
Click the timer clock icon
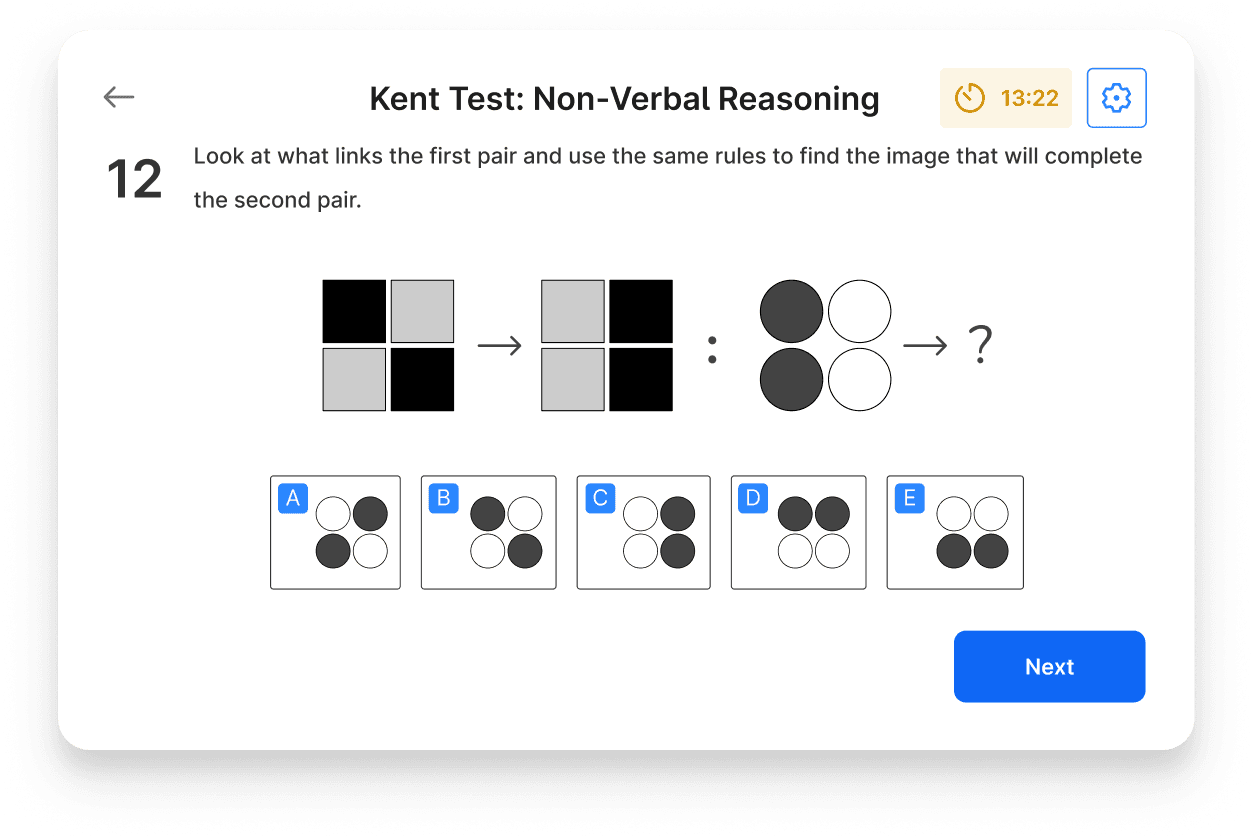pos(968,97)
